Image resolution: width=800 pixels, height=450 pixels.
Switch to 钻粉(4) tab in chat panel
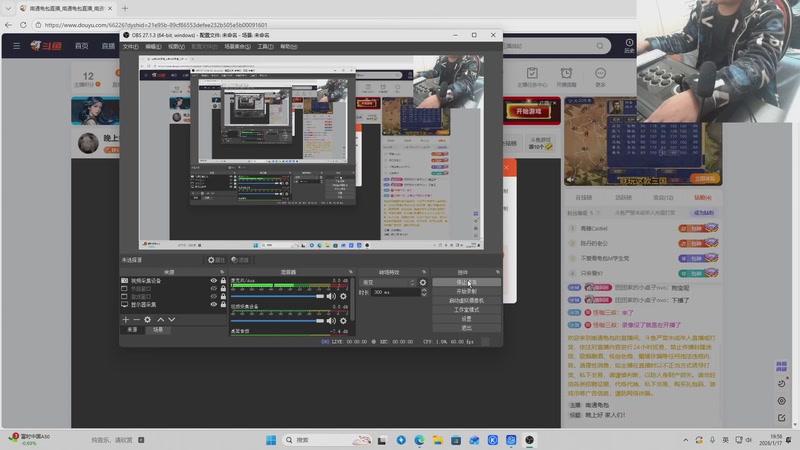pos(703,197)
